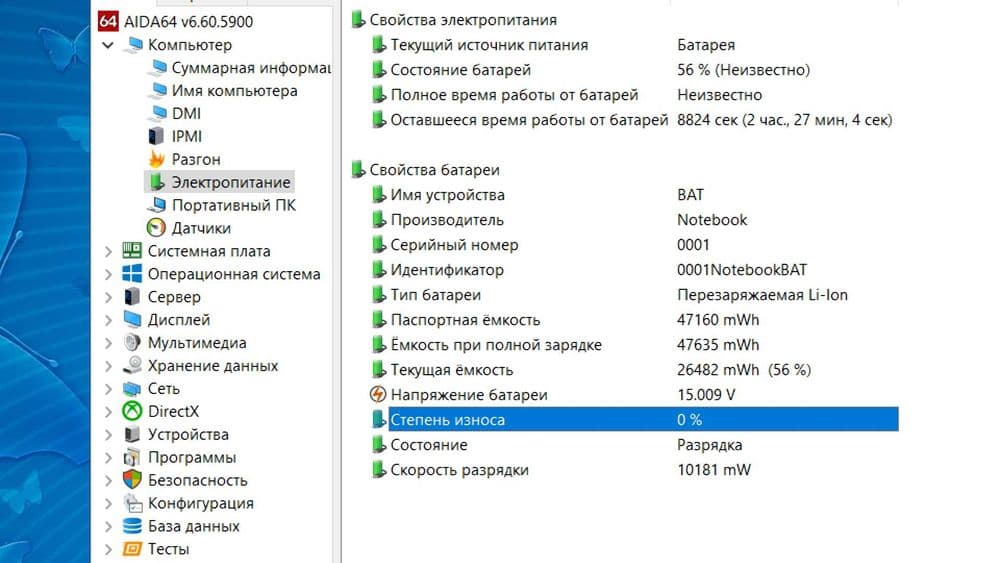
Task: Click the Портативный ПК laptop icon
Action: coord(157,205)
